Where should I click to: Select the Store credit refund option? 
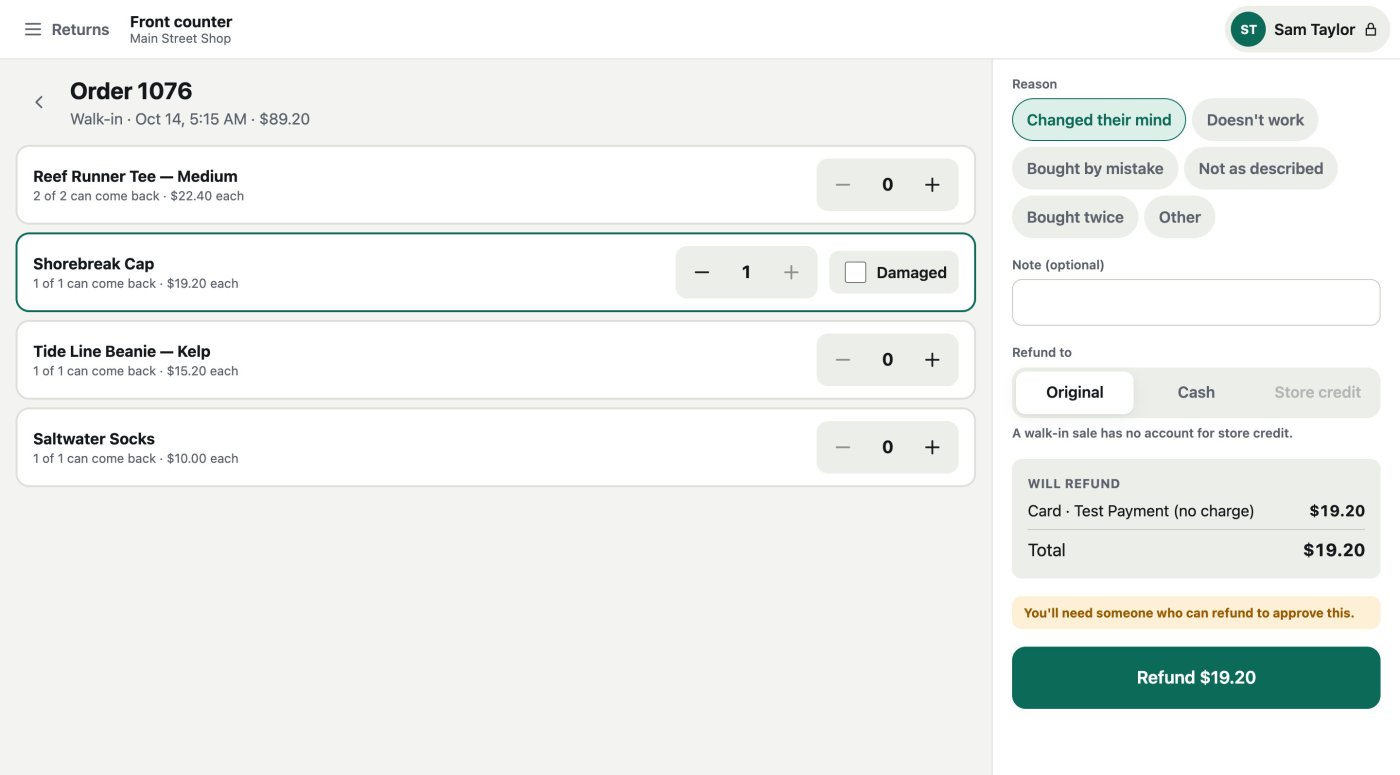(1317, 392)
